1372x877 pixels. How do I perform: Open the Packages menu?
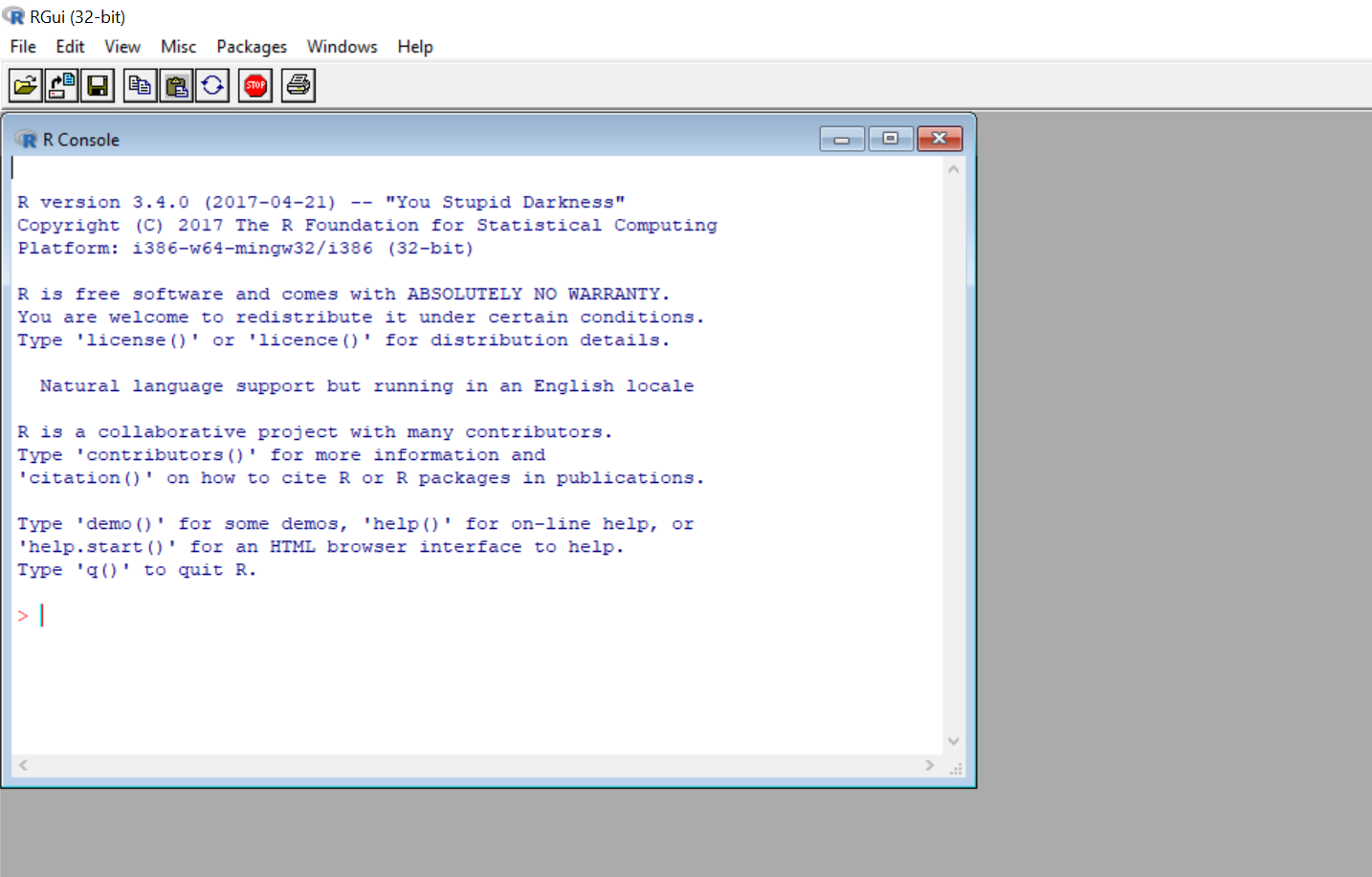click(x=252, y=47)
